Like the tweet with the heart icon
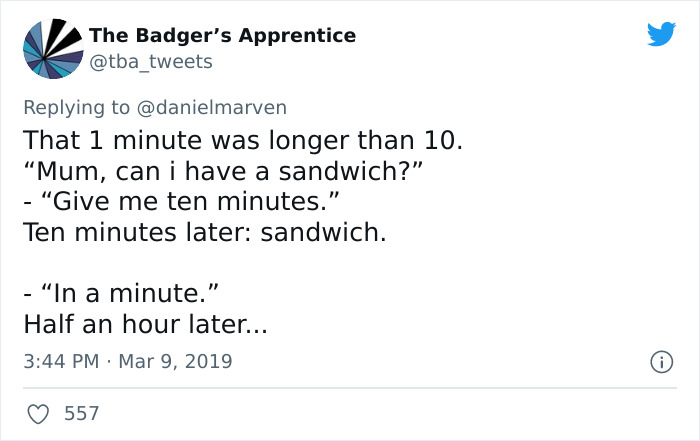700x441 pixels. (x=37, y=412)
